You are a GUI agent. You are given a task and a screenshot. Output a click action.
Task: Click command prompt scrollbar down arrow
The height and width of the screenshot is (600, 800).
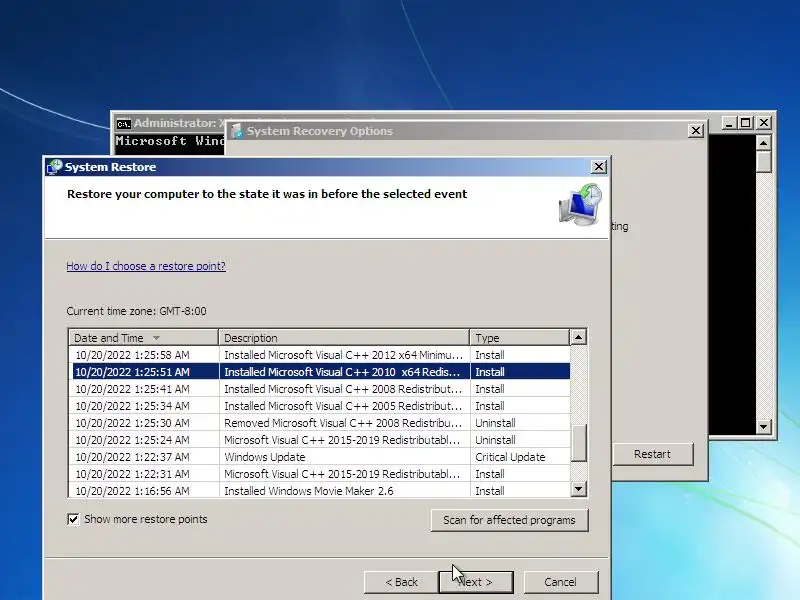tap(763, 427)
